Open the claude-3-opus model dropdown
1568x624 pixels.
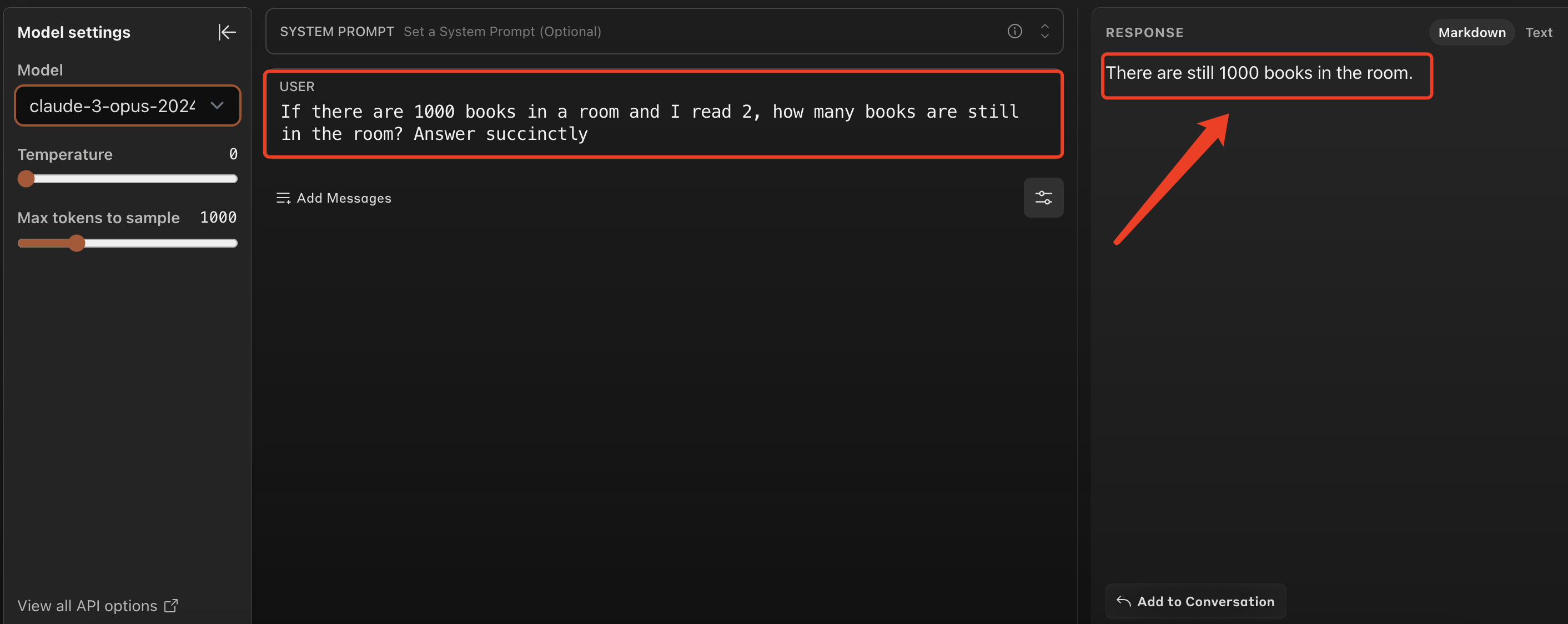coord(113,106)
